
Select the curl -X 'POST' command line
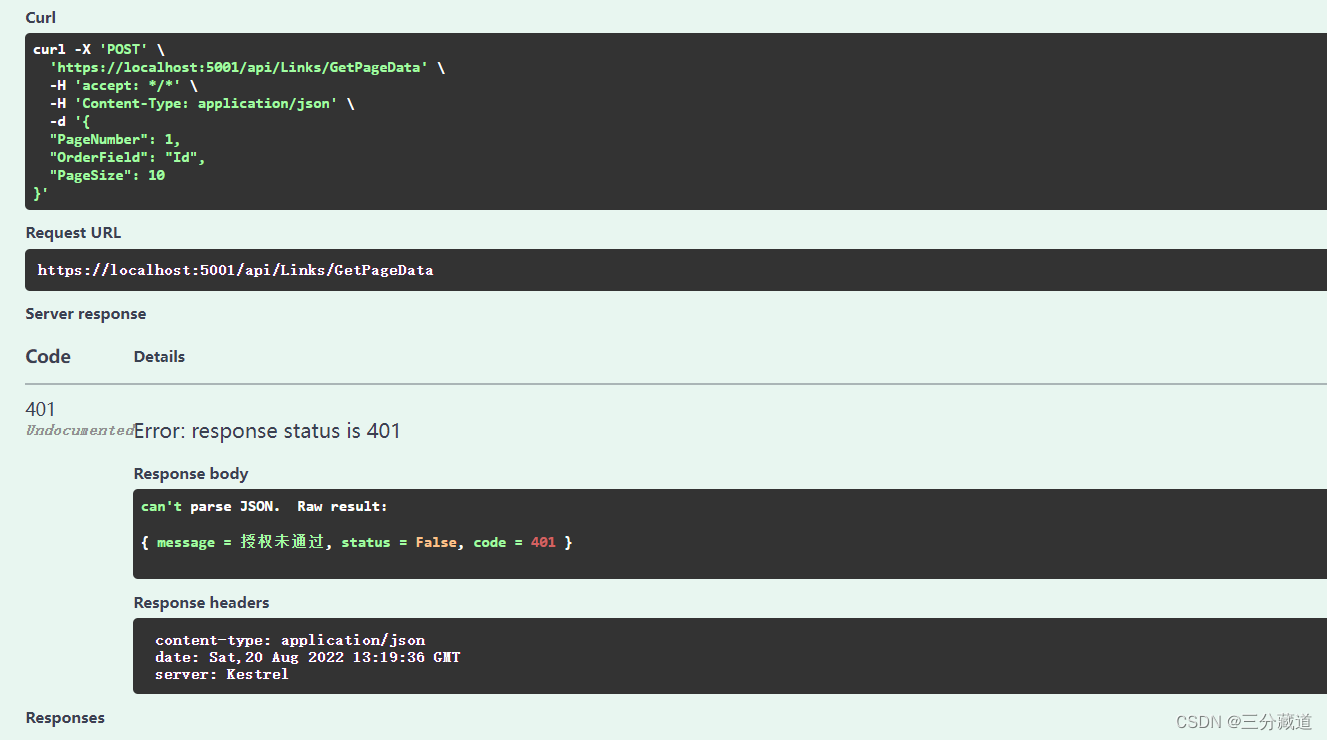pos(99,49)
